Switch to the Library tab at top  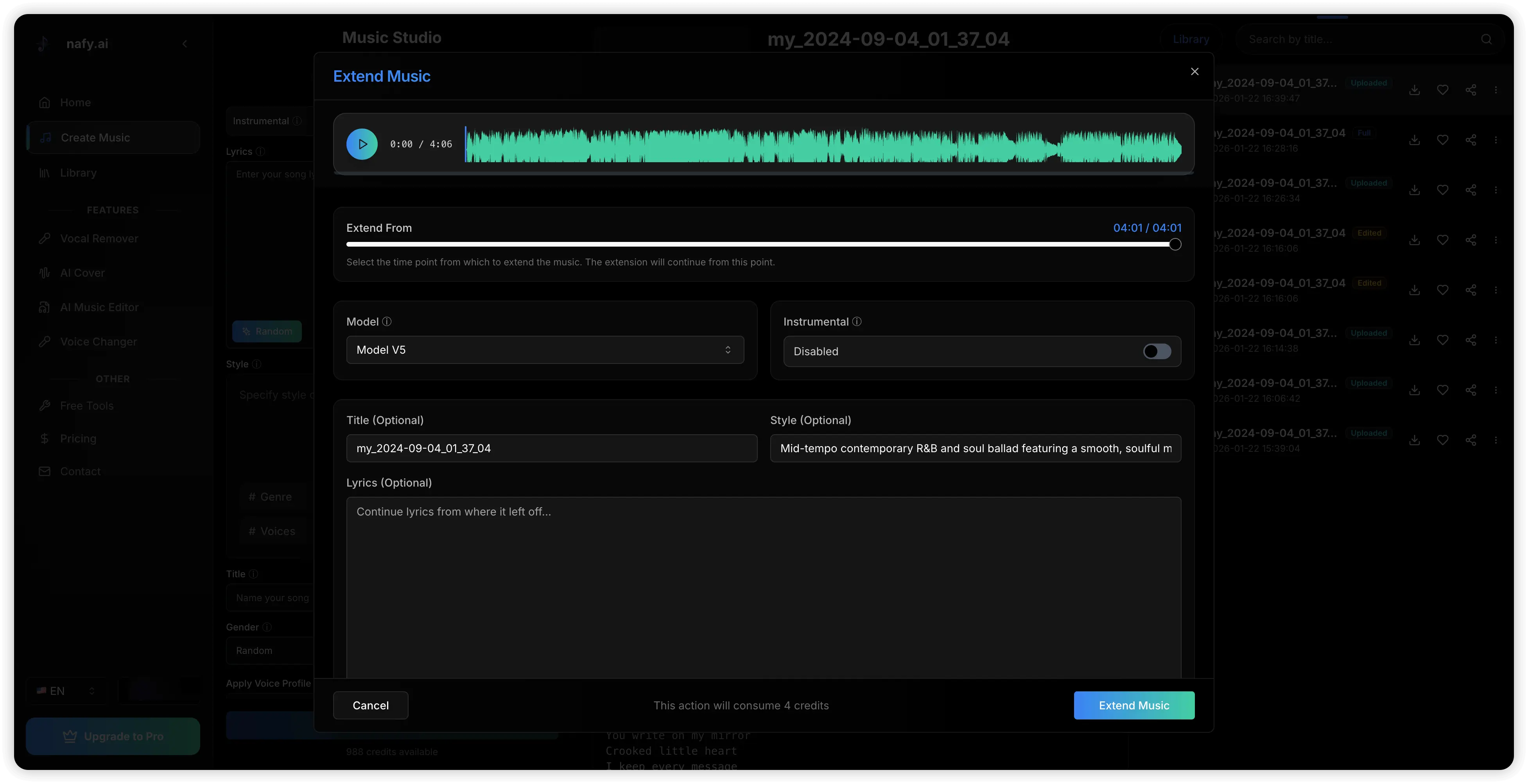point(1191,39)
